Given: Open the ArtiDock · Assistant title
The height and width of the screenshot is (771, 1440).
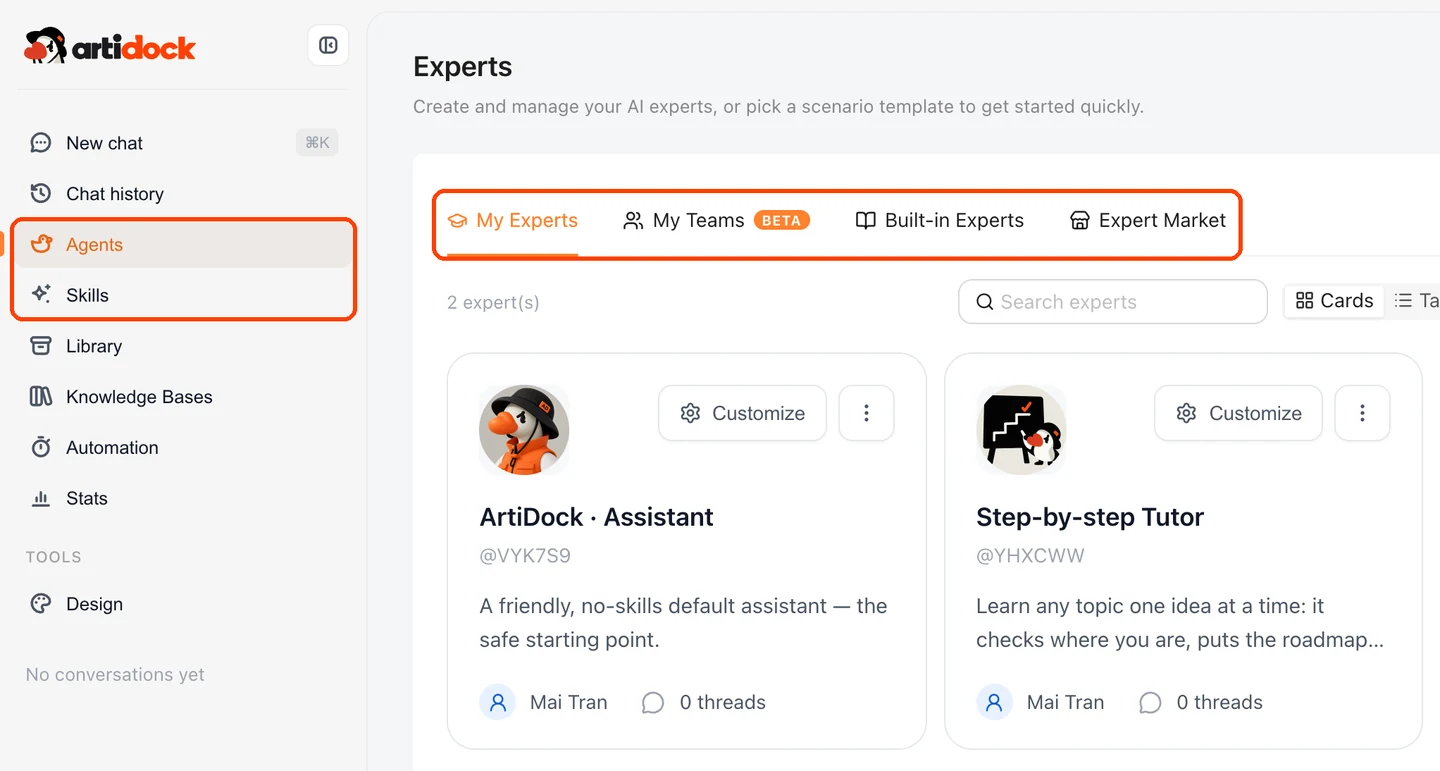Looking at the screenshot, I should [x=596, y=517].
